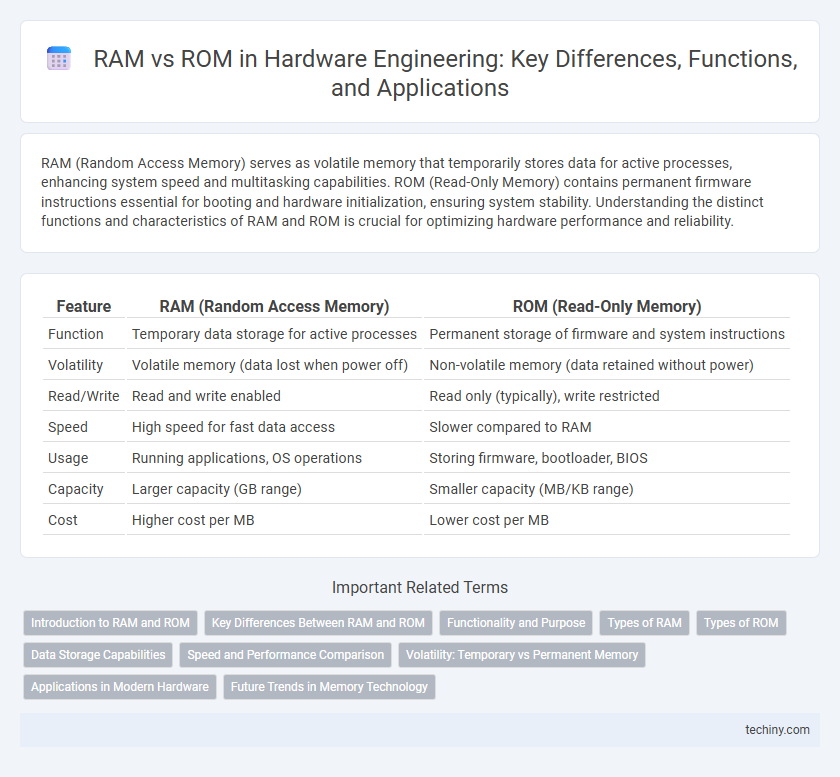Click the Feature column header
The image size is (840, 777).
coord(84,306)
